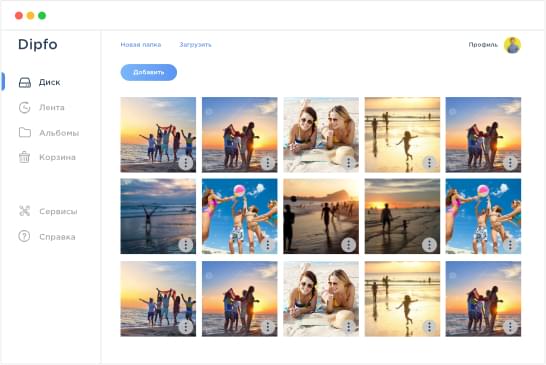546x365 pixels.
Task: Open three-dot menu on first sunset group photo
Action: coord(186,163)
